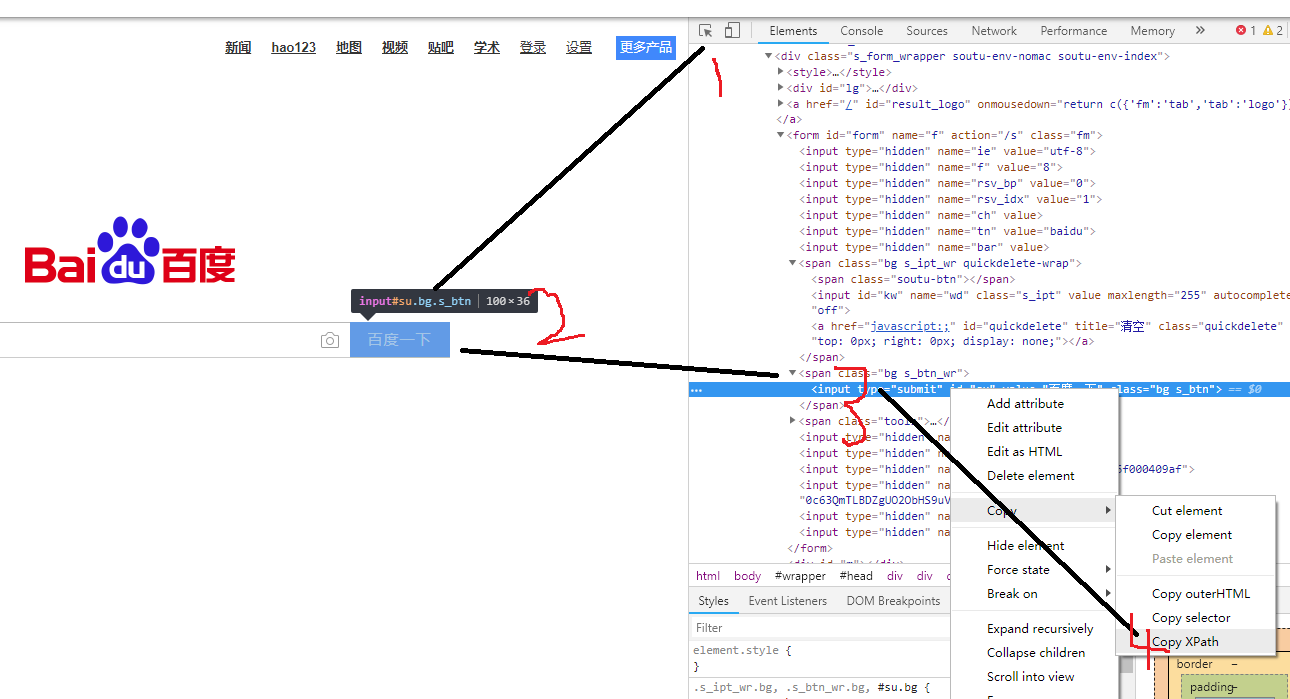Select the Styles sub-tab

point(714,601)
